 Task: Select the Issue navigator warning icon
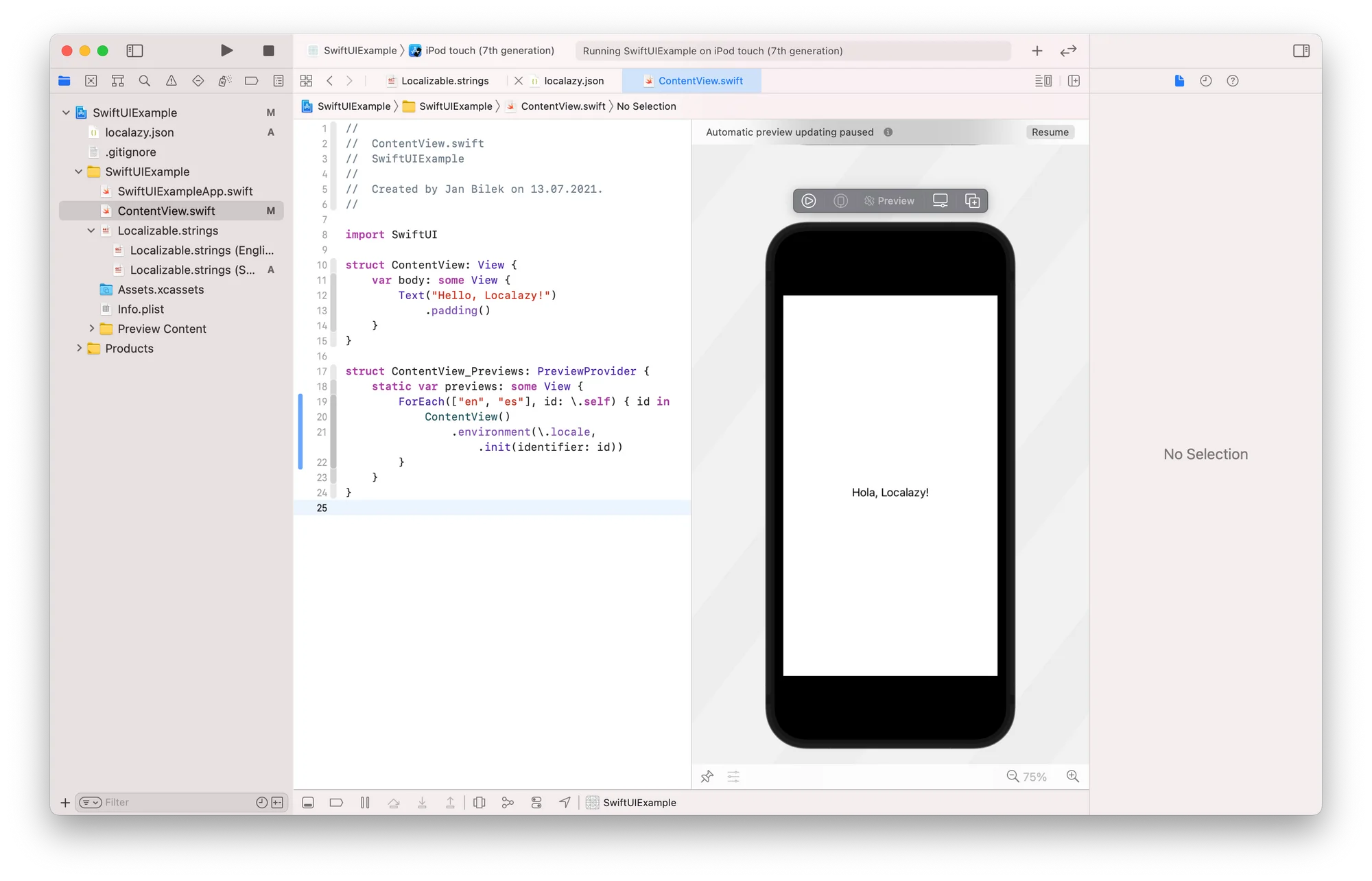(x=171, y=80)
